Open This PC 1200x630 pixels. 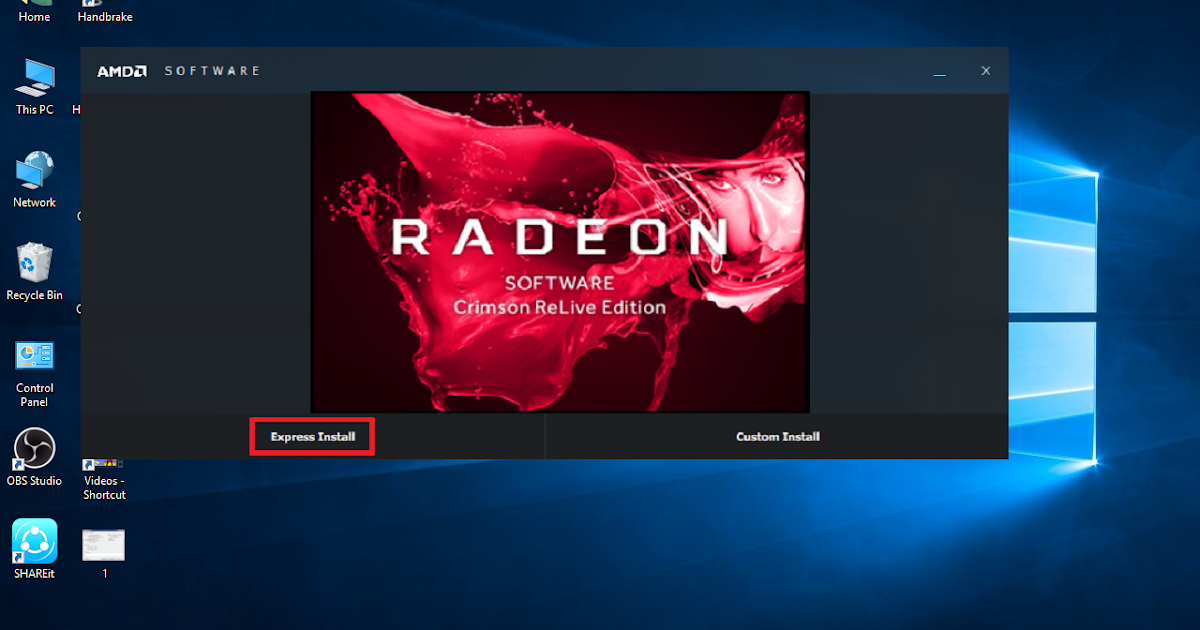(33, 85)
